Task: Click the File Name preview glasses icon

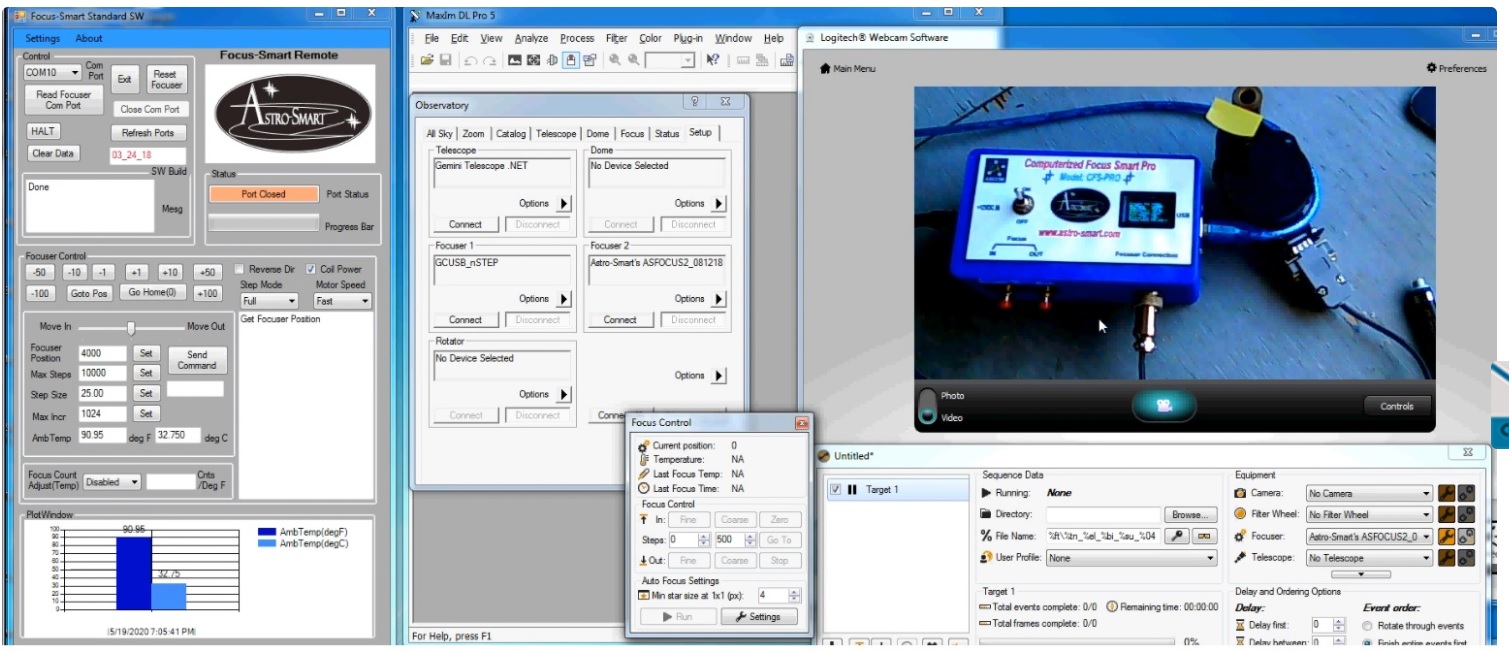Action: coord(1203,536)
